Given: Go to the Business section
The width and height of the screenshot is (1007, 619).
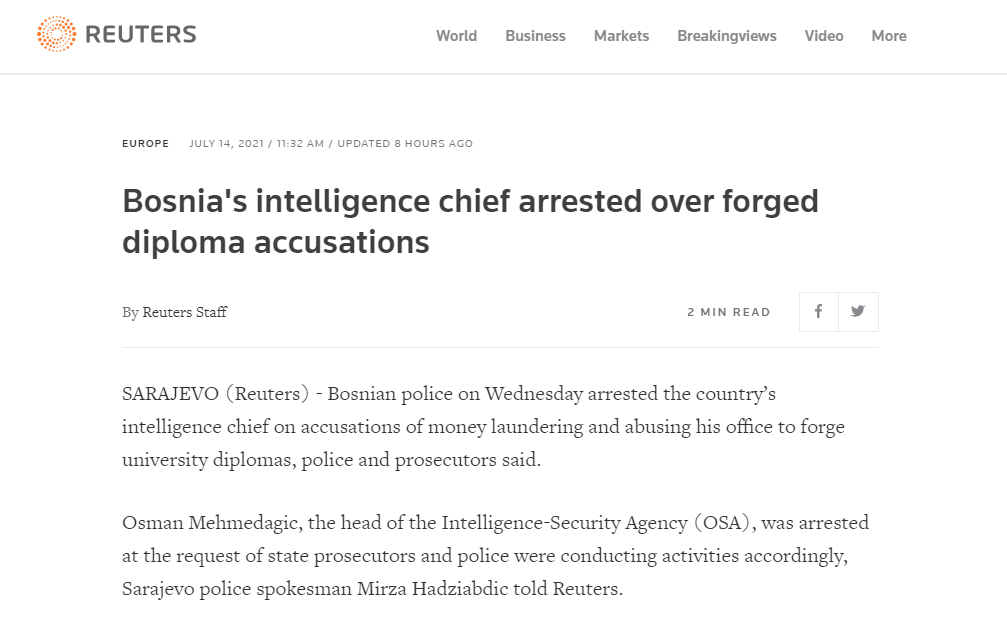Looking at the screenshot, I should (x=535, y=36).
